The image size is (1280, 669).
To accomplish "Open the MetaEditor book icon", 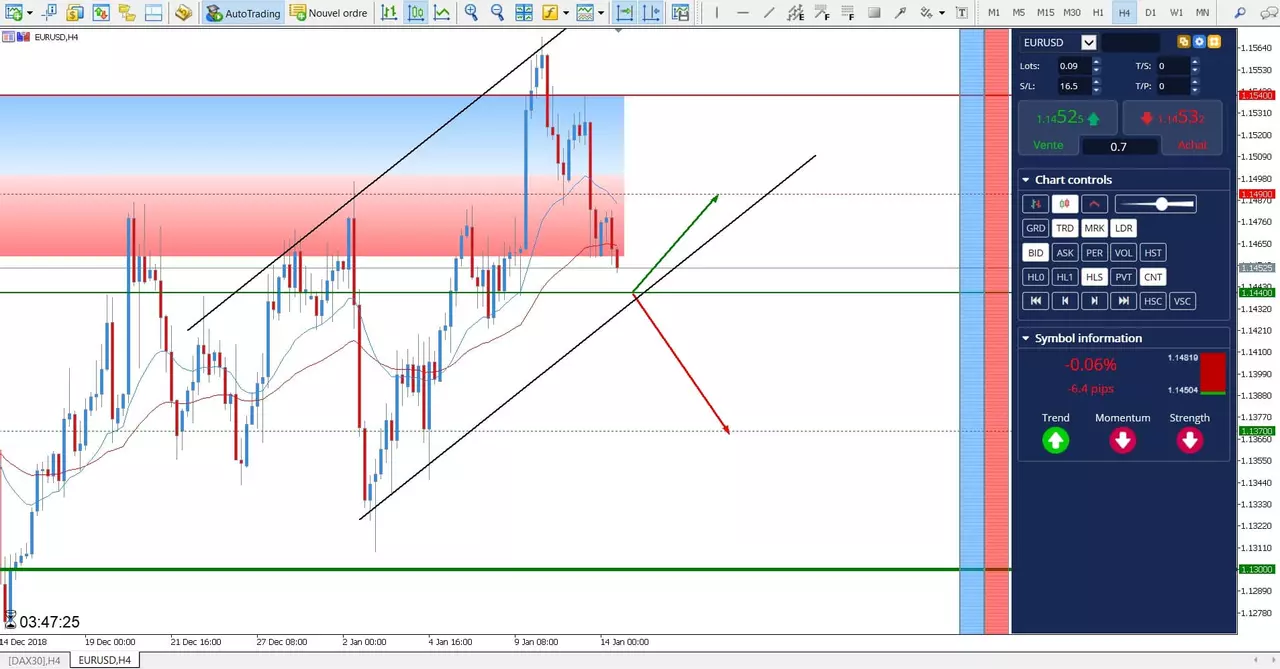I will point(183,13).
